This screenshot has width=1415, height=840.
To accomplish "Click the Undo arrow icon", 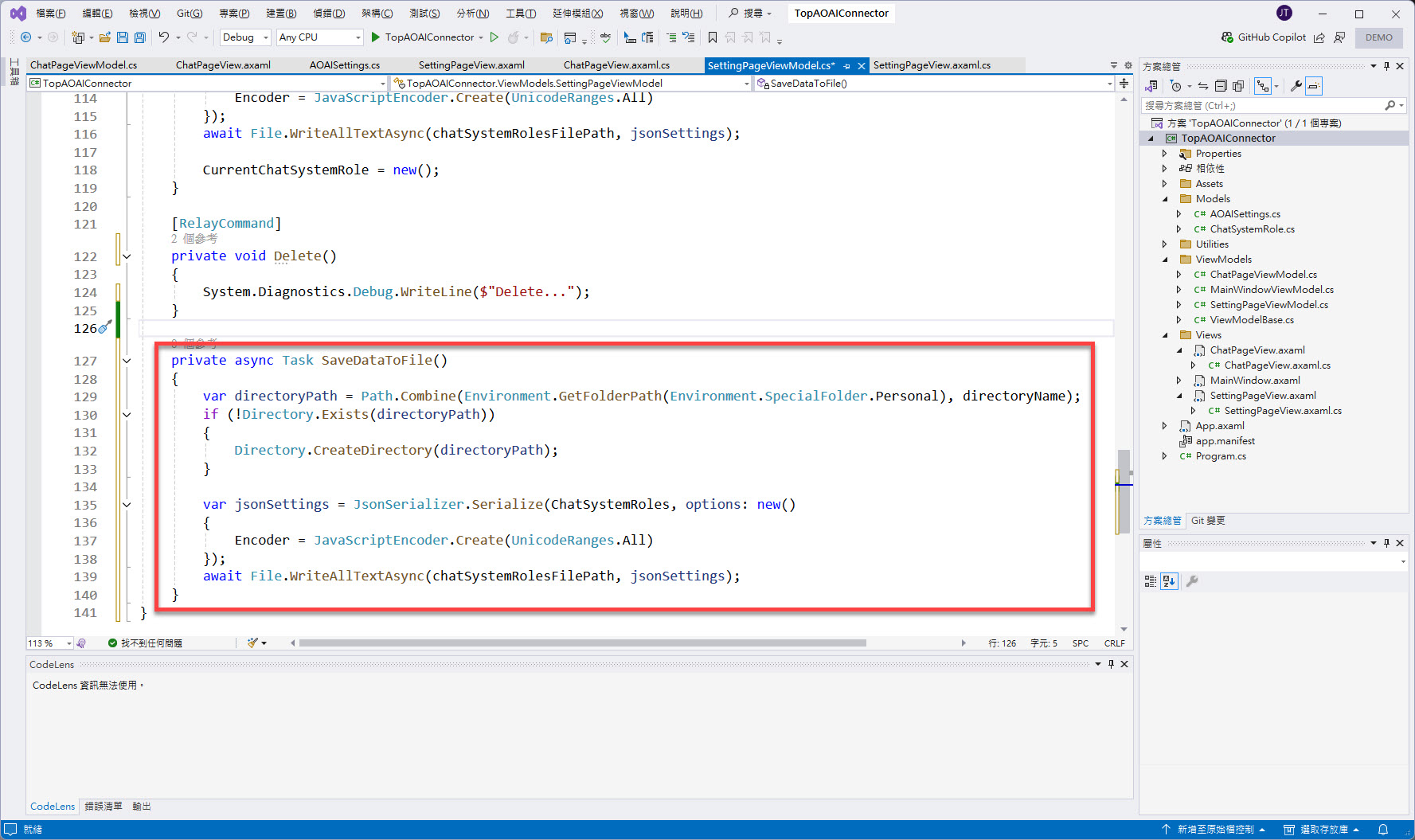I will pos(163,37).
